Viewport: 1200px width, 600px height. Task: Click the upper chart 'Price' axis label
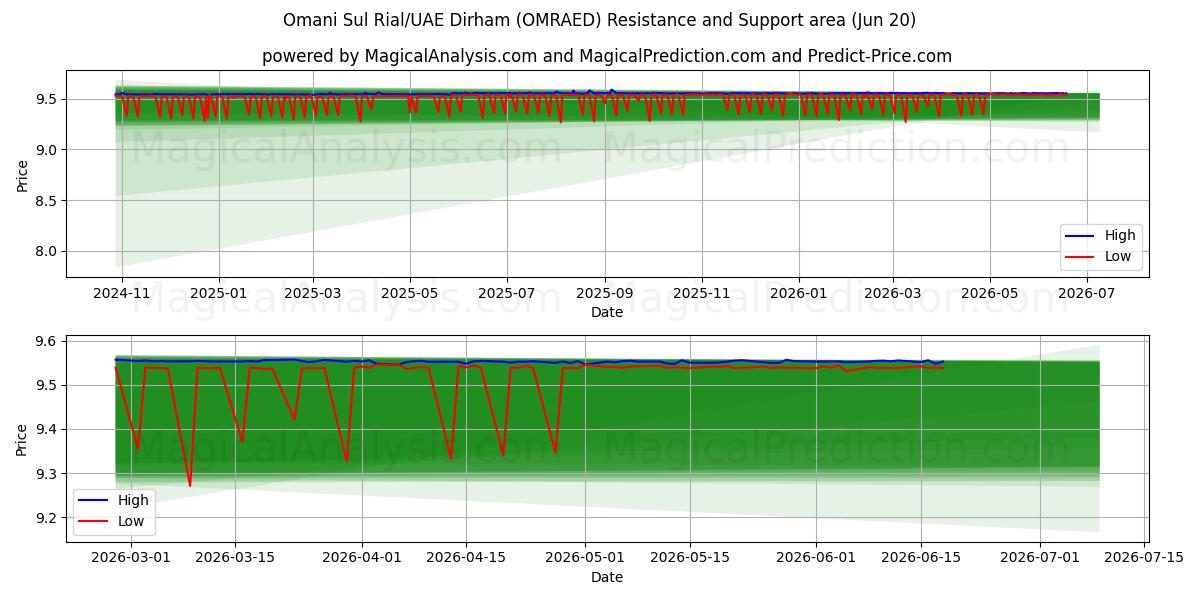coord(22,174)
